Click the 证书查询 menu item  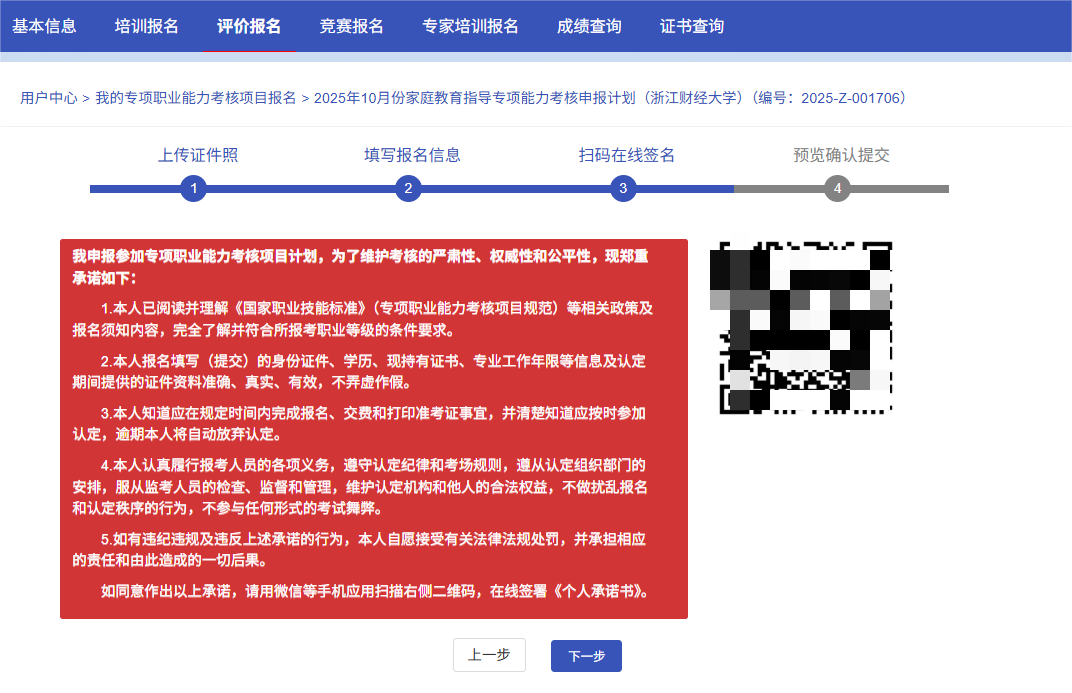click(x=692, y=26)
